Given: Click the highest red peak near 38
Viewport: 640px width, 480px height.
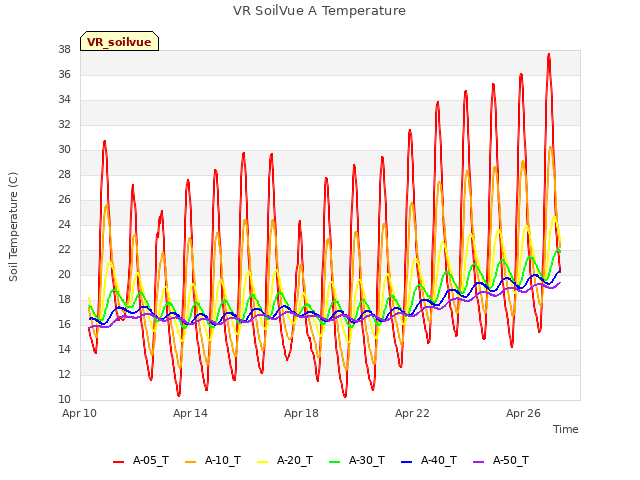Looking at the screenshot, I should pos(549,55).
